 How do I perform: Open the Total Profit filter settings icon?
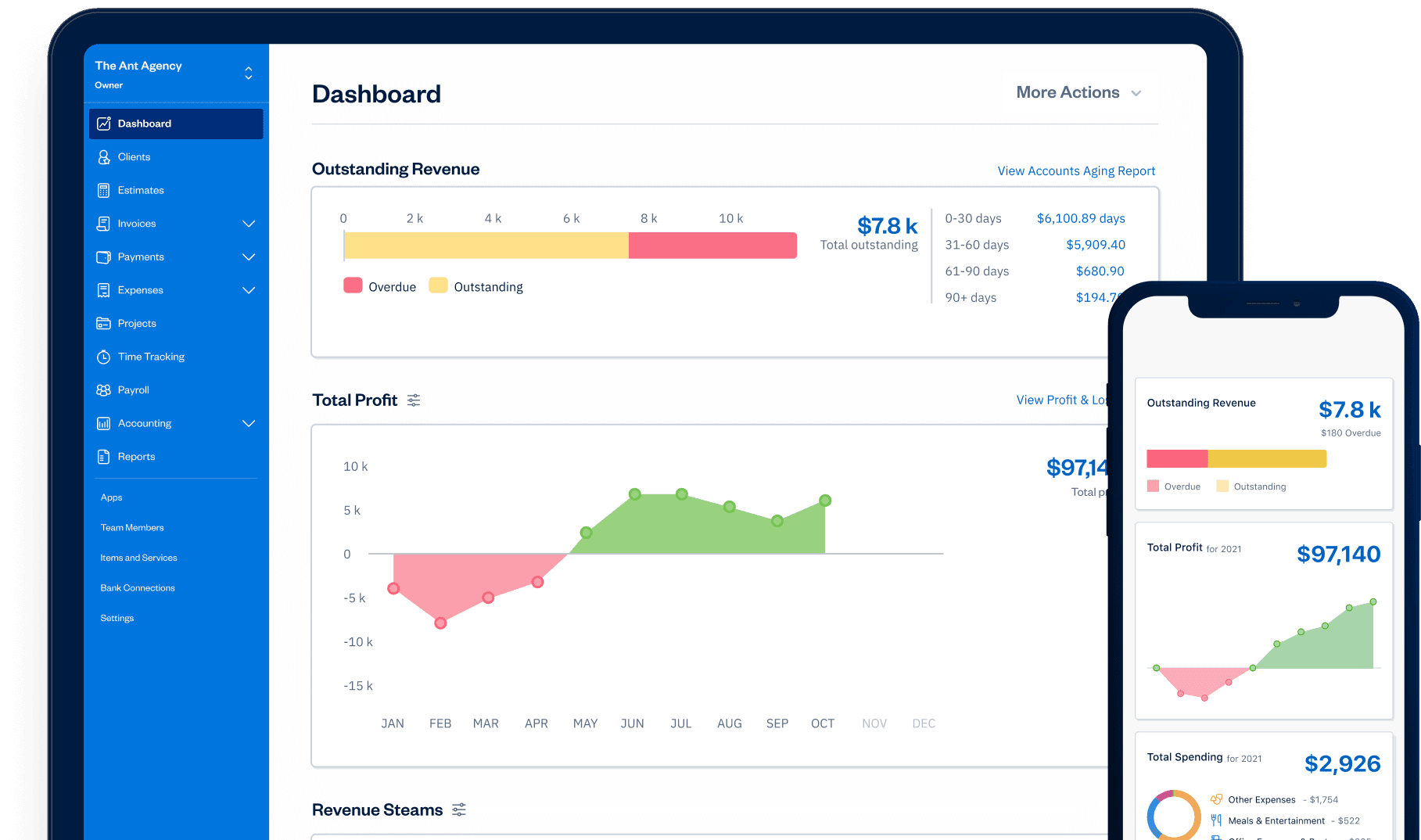(414, 400)
